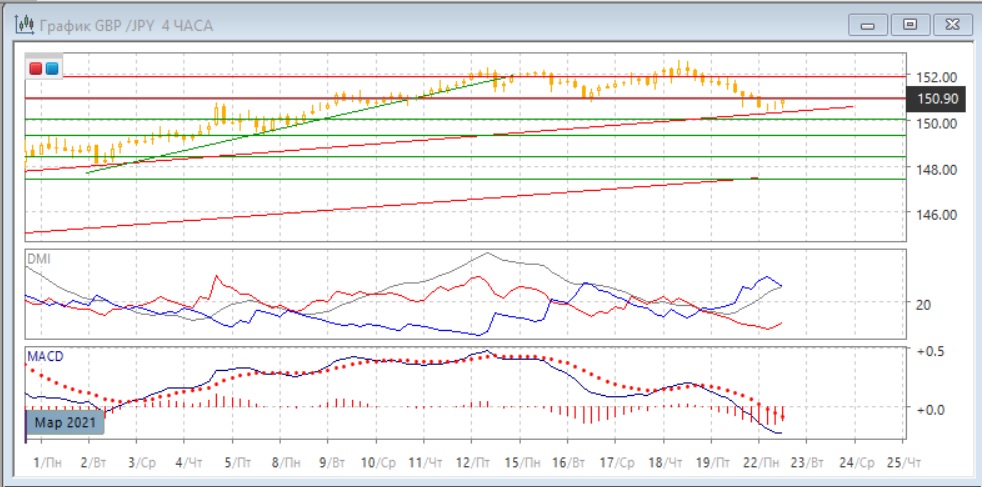
Task: Minimize the GBP/JPY chart window
Action: [868, 24]
